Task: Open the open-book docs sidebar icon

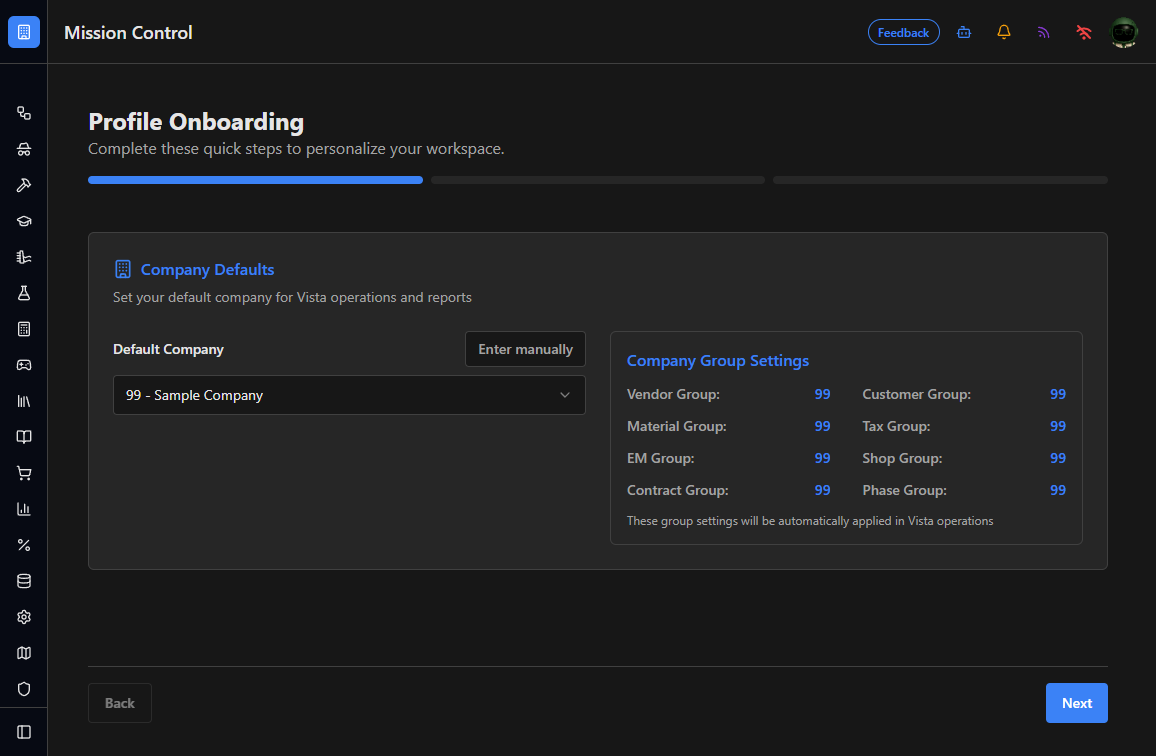Action: [24, 437]
